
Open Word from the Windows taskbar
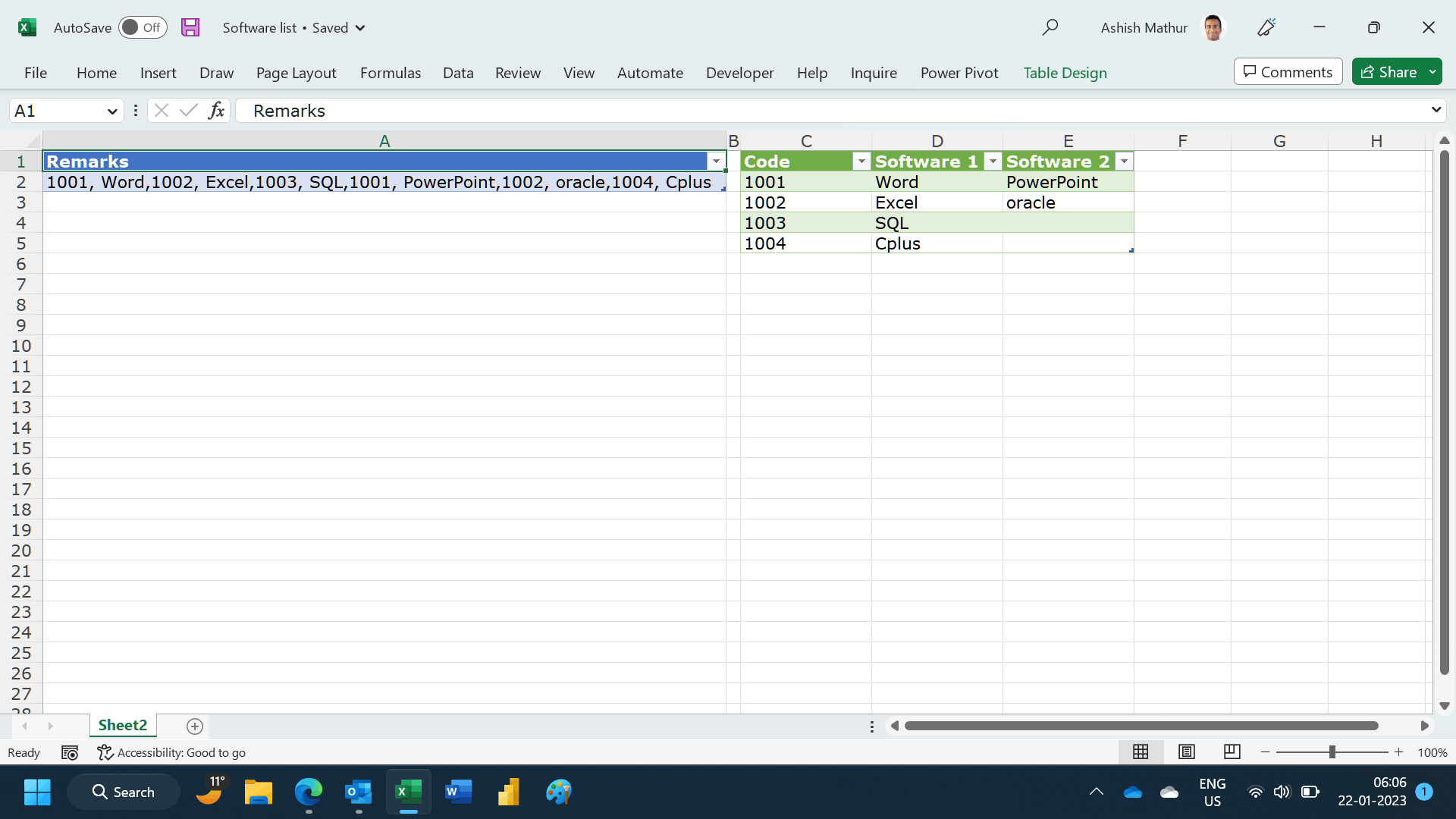pos(458,792)
